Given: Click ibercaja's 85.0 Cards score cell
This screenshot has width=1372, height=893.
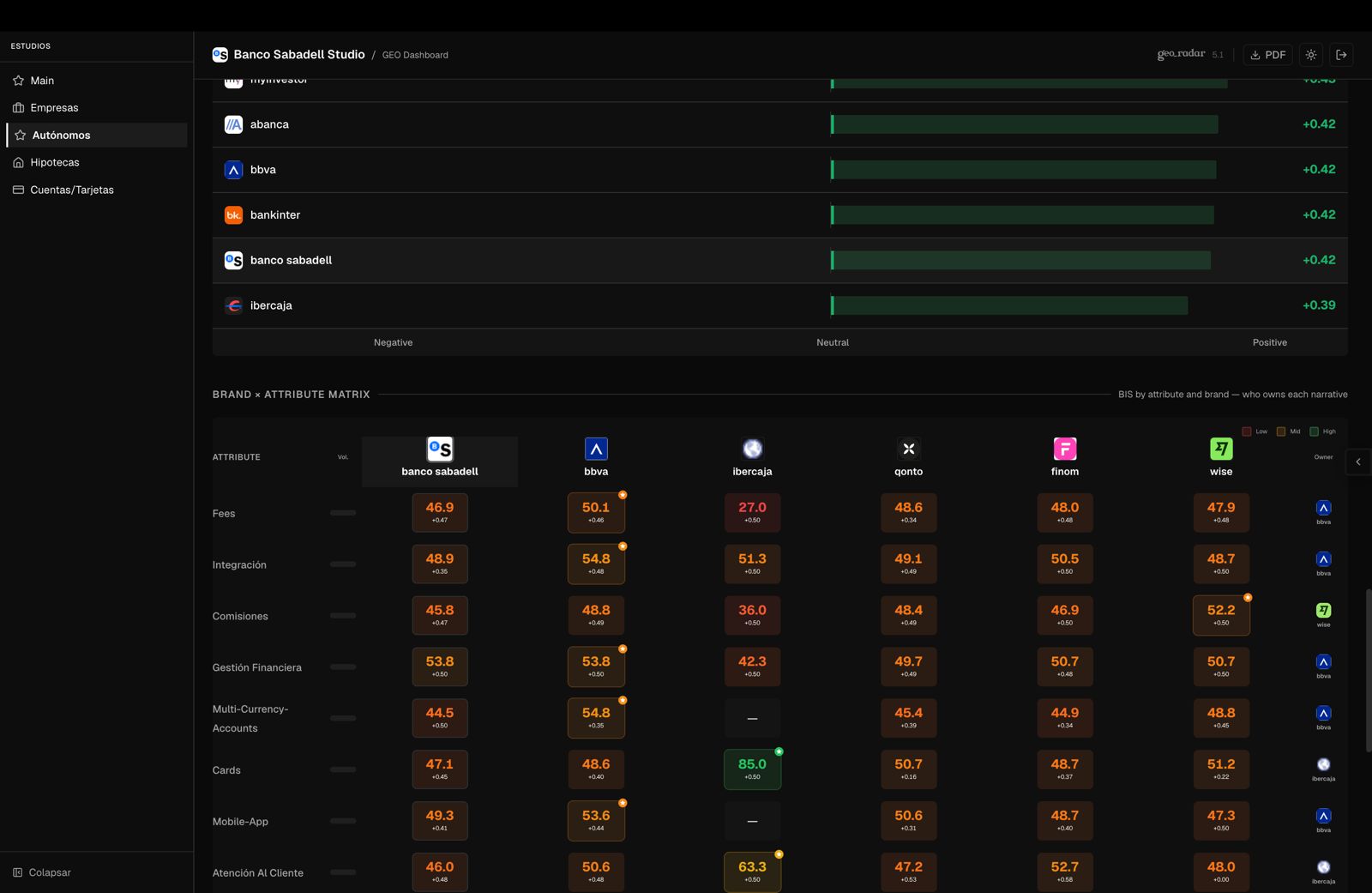Looking at the screenshot, I should point(752,769).
